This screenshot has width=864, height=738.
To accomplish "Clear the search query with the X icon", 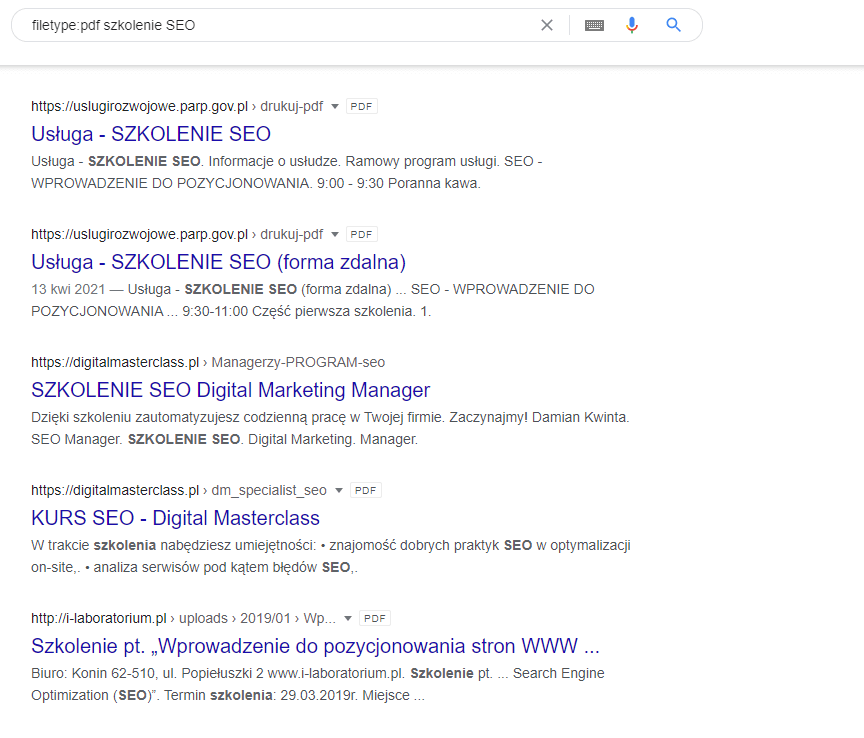I will coord(547,25).
